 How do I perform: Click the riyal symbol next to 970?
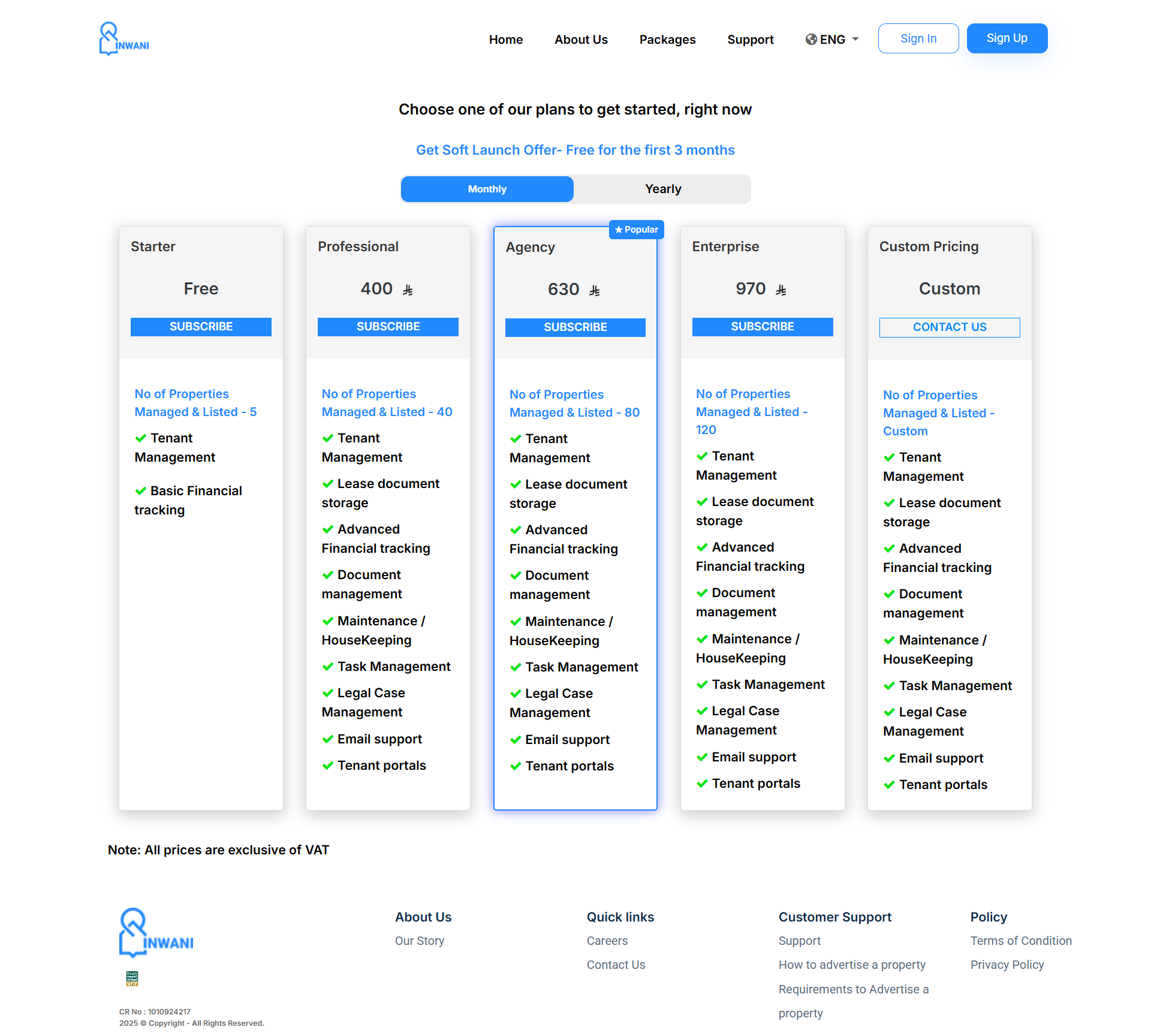tap(781, 290)
